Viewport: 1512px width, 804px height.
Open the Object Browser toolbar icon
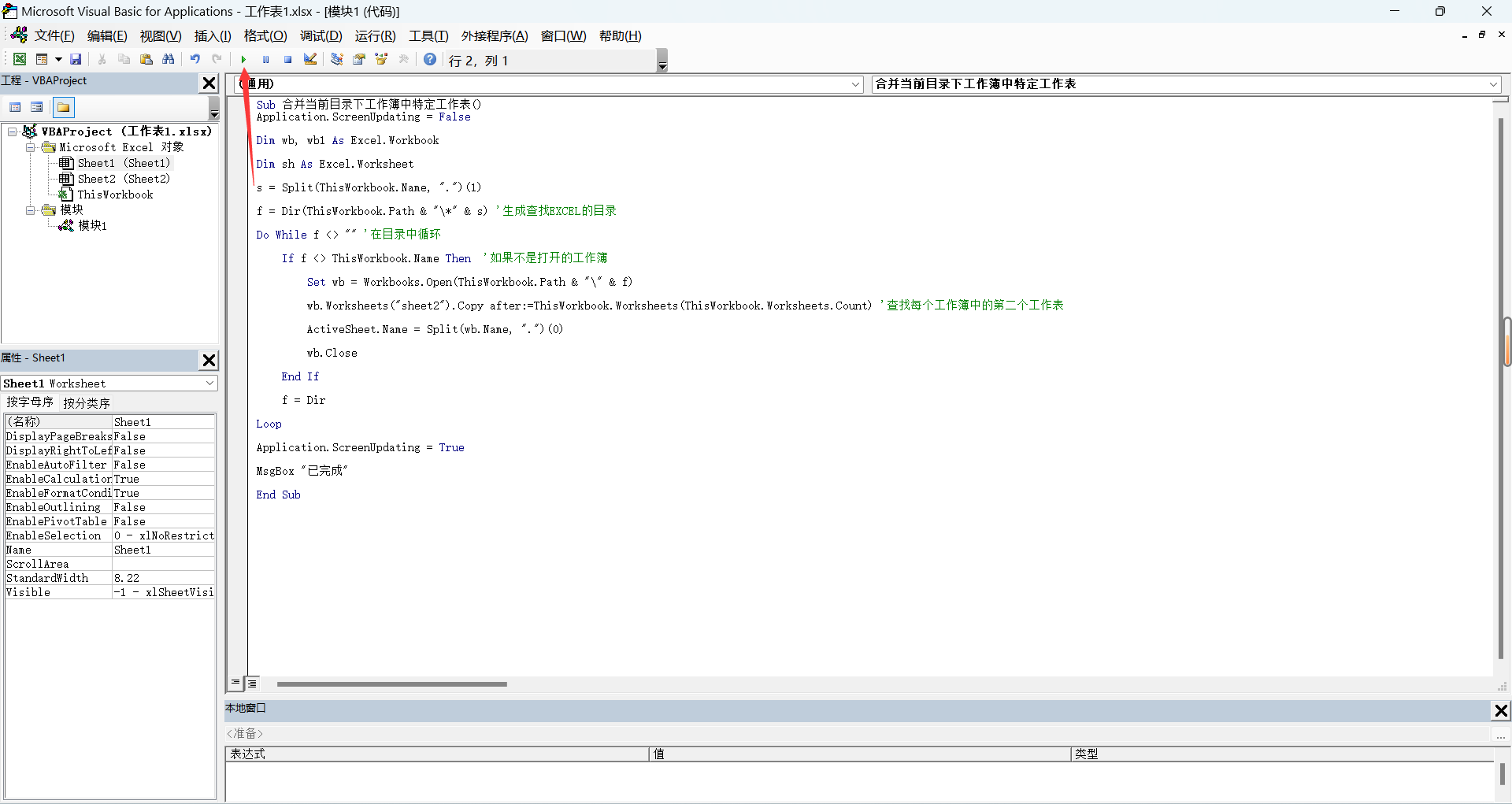381,59
